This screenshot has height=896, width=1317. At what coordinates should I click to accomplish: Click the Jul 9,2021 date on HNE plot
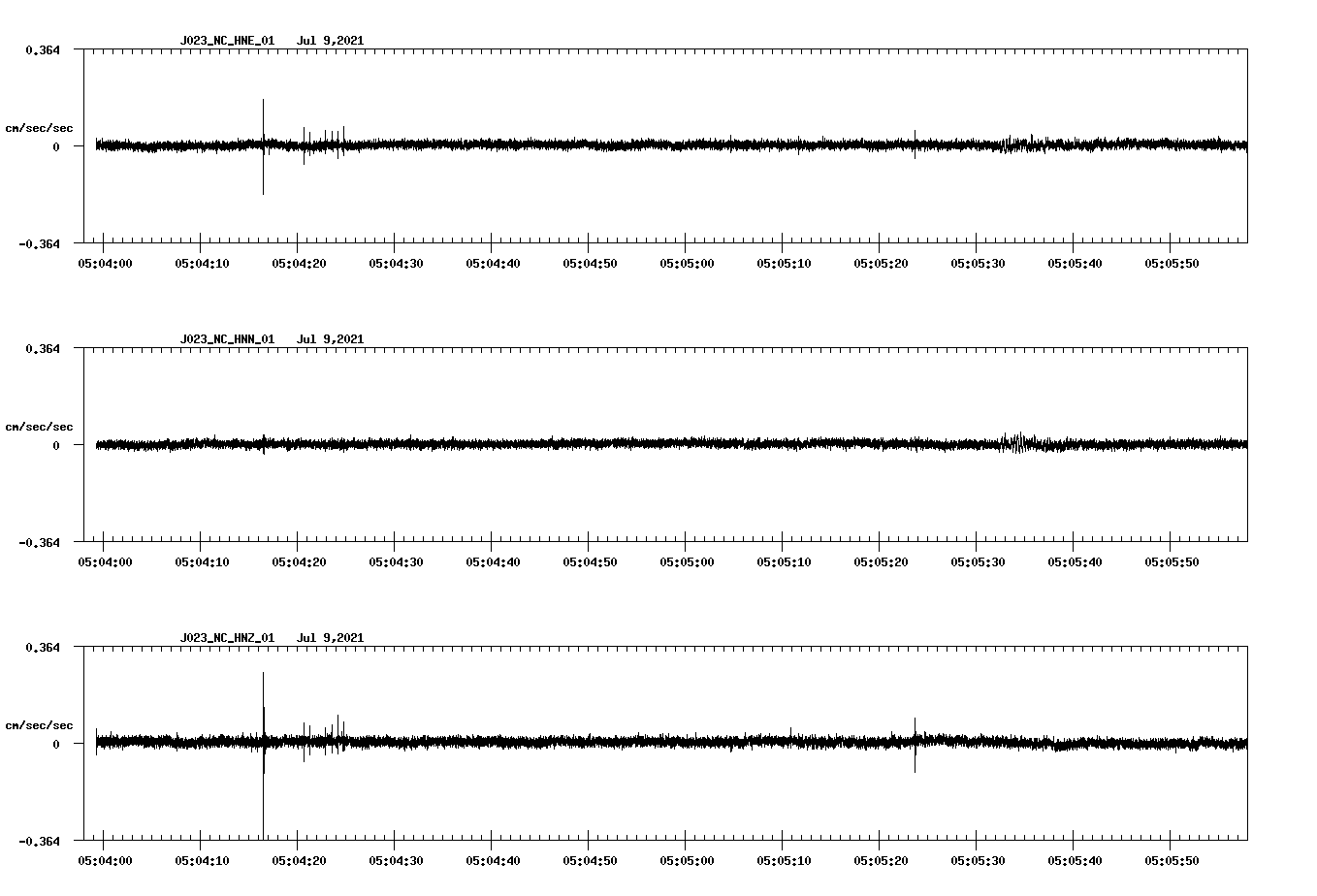(331, 41)
